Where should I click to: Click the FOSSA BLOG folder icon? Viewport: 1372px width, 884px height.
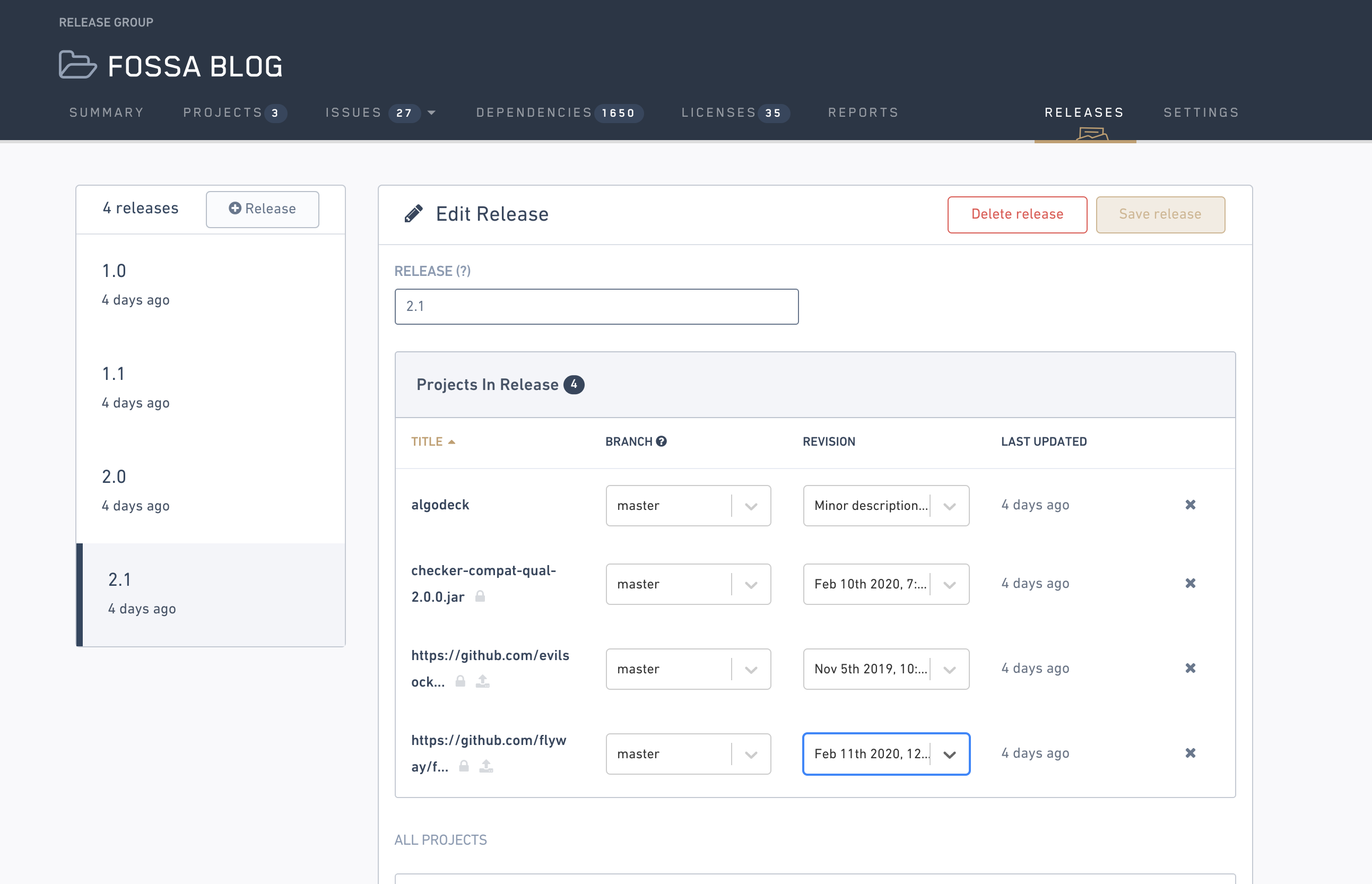77,65
